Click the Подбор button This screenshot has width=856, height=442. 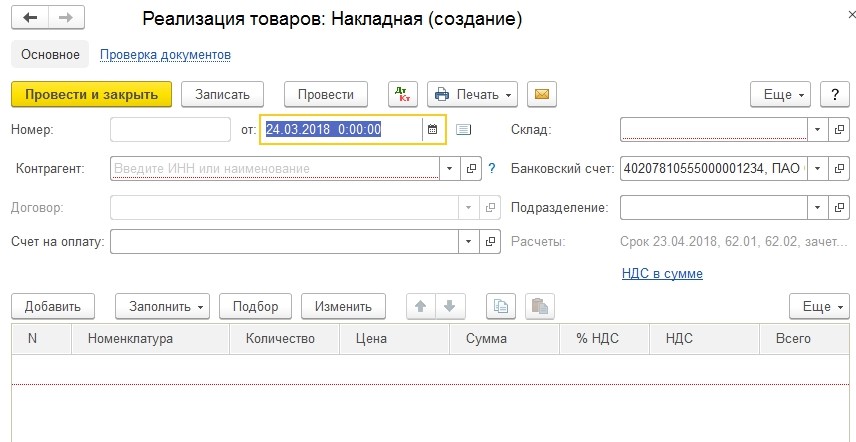coord(255,307)
